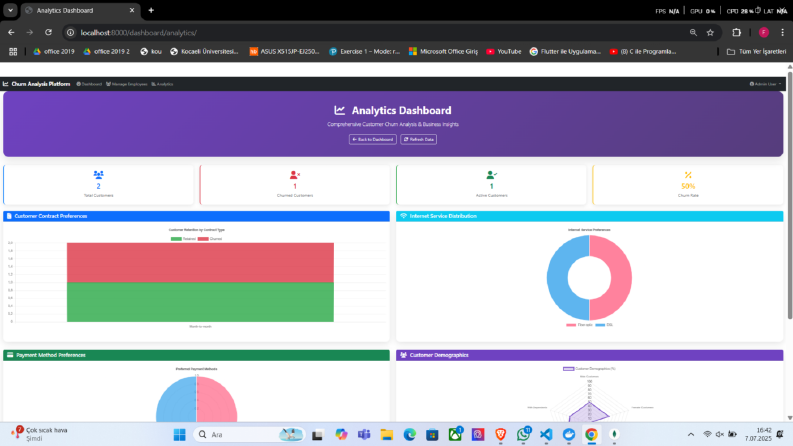This screenshot has width=793, height=446.
Task: Click the chart-line icon beside Analytics Dashboard title
Action: [x=339, y=110]
